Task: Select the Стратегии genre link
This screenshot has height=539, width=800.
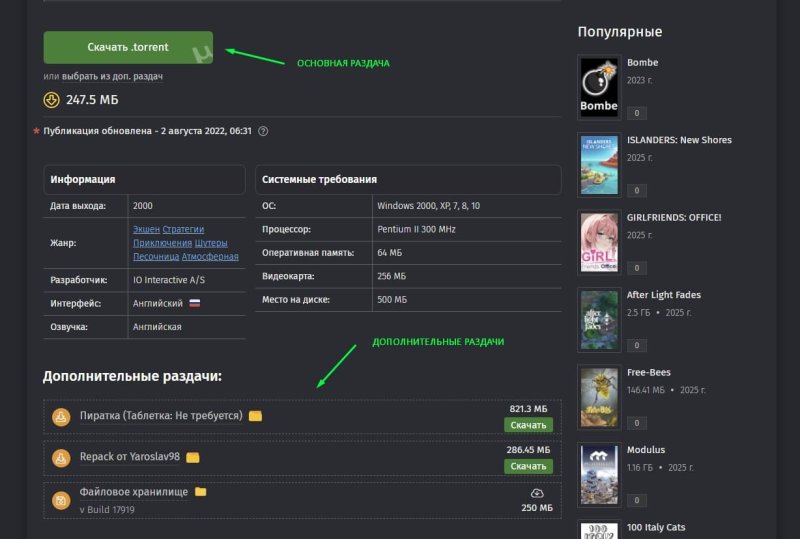Action: [x=183, y=229]
